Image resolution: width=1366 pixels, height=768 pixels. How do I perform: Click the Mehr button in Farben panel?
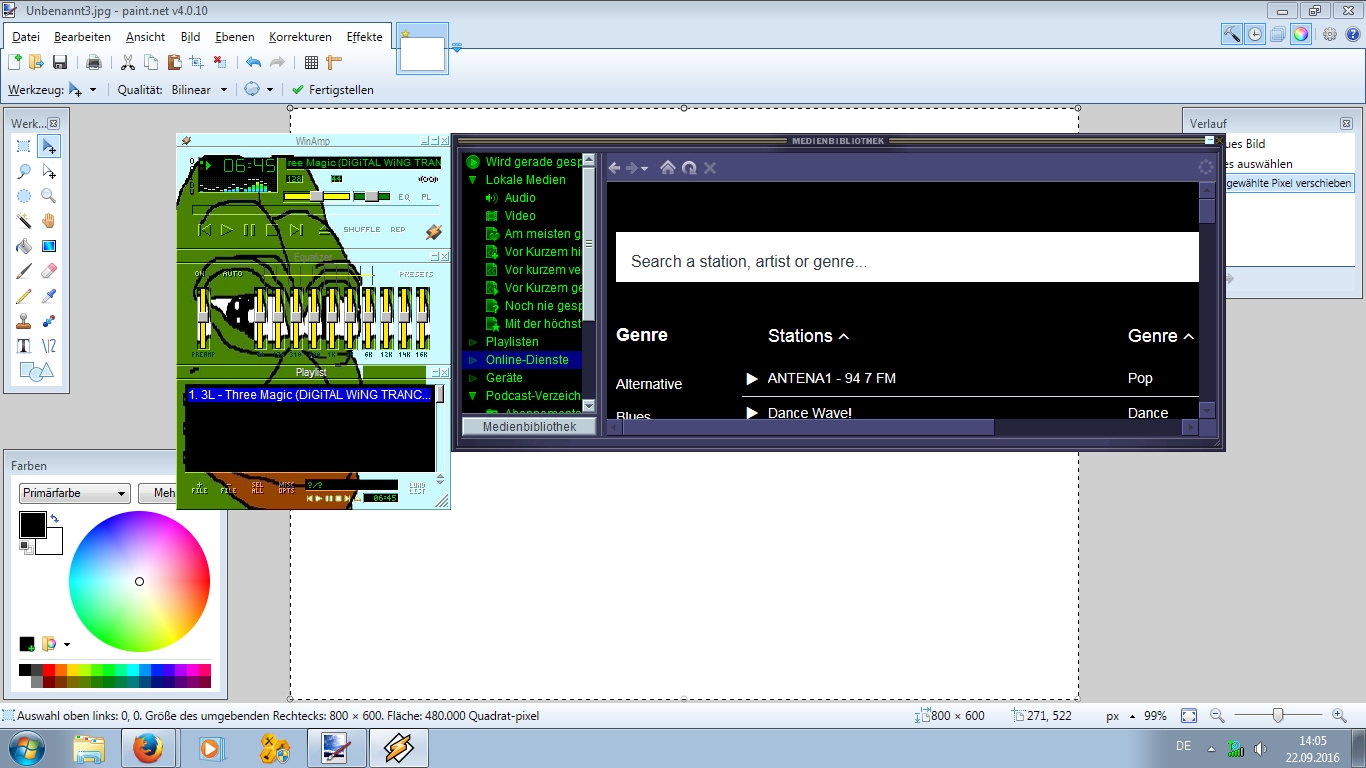(158, 493)
